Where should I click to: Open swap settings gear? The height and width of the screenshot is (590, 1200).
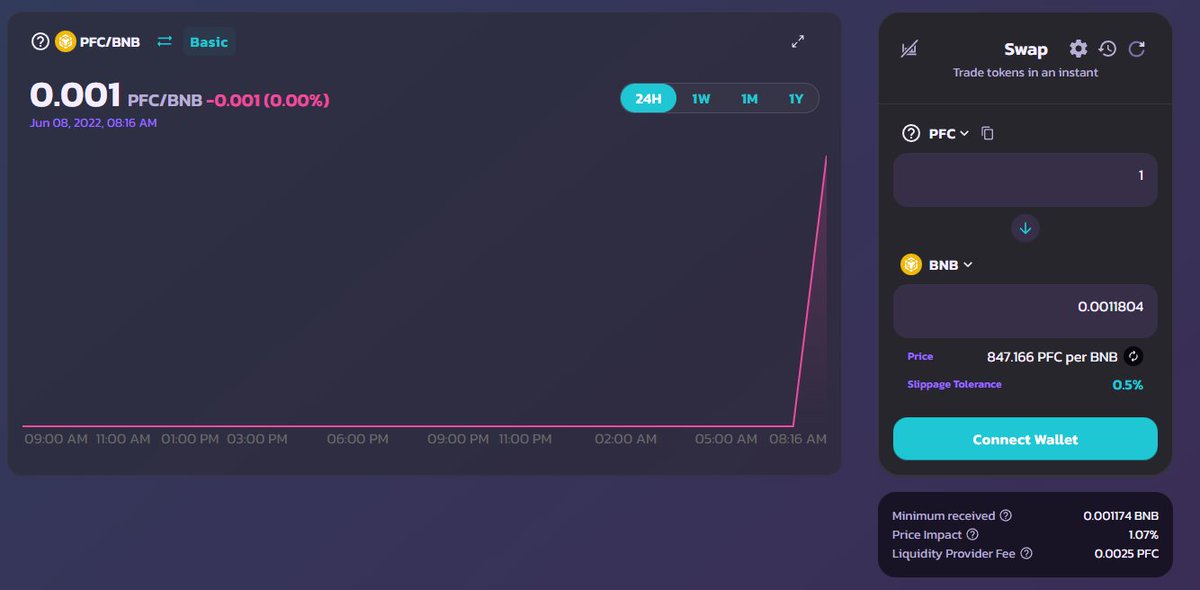pos(1078,49)
